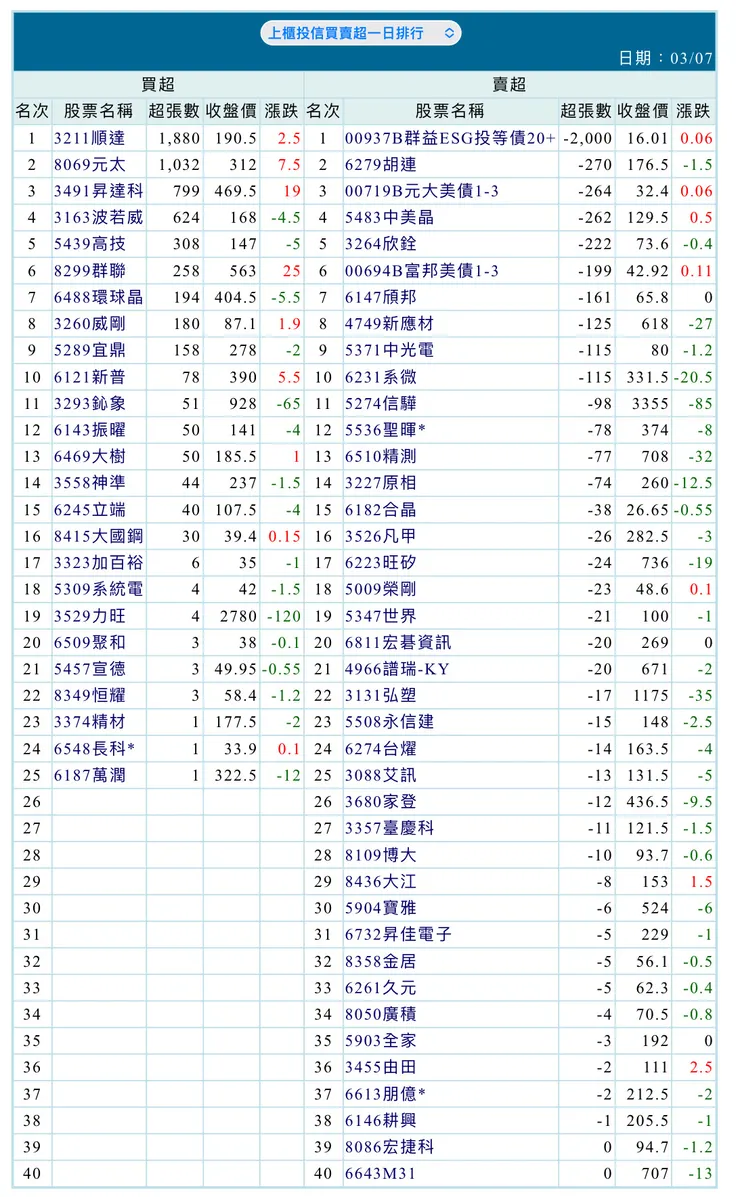
Task: Open stock link 3211順達
Action: point(89,138)
